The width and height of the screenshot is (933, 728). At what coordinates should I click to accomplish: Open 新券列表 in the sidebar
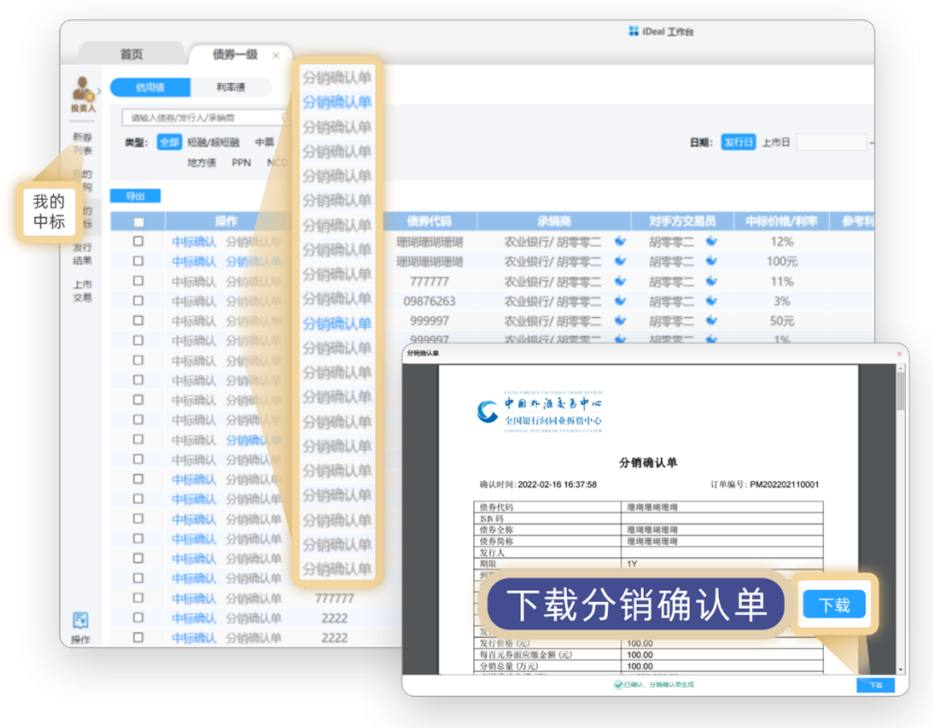tap(82, 143)
